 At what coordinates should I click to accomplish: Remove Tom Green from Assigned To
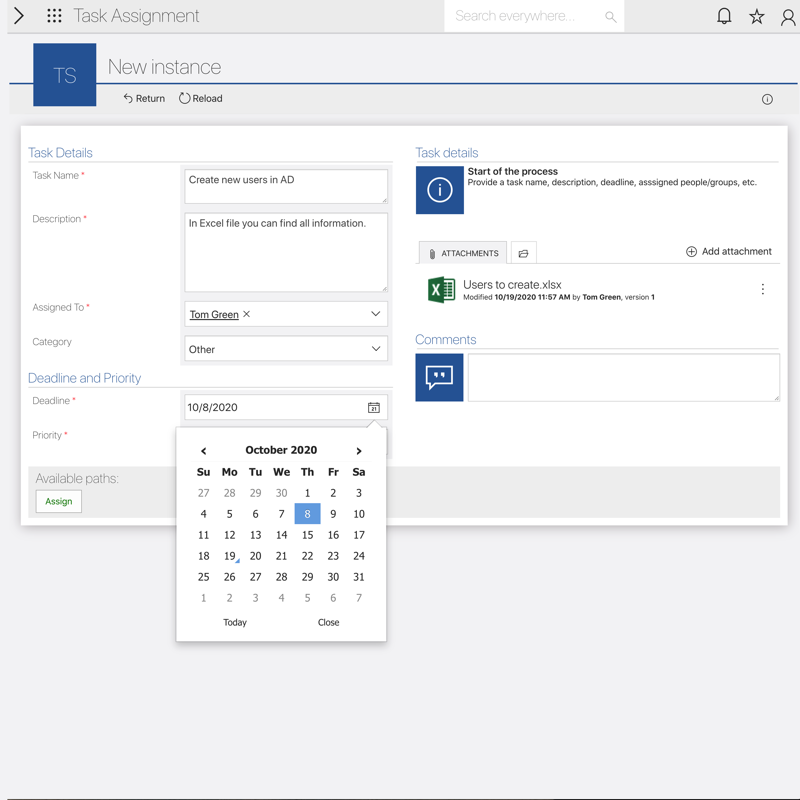pos(247,314)
